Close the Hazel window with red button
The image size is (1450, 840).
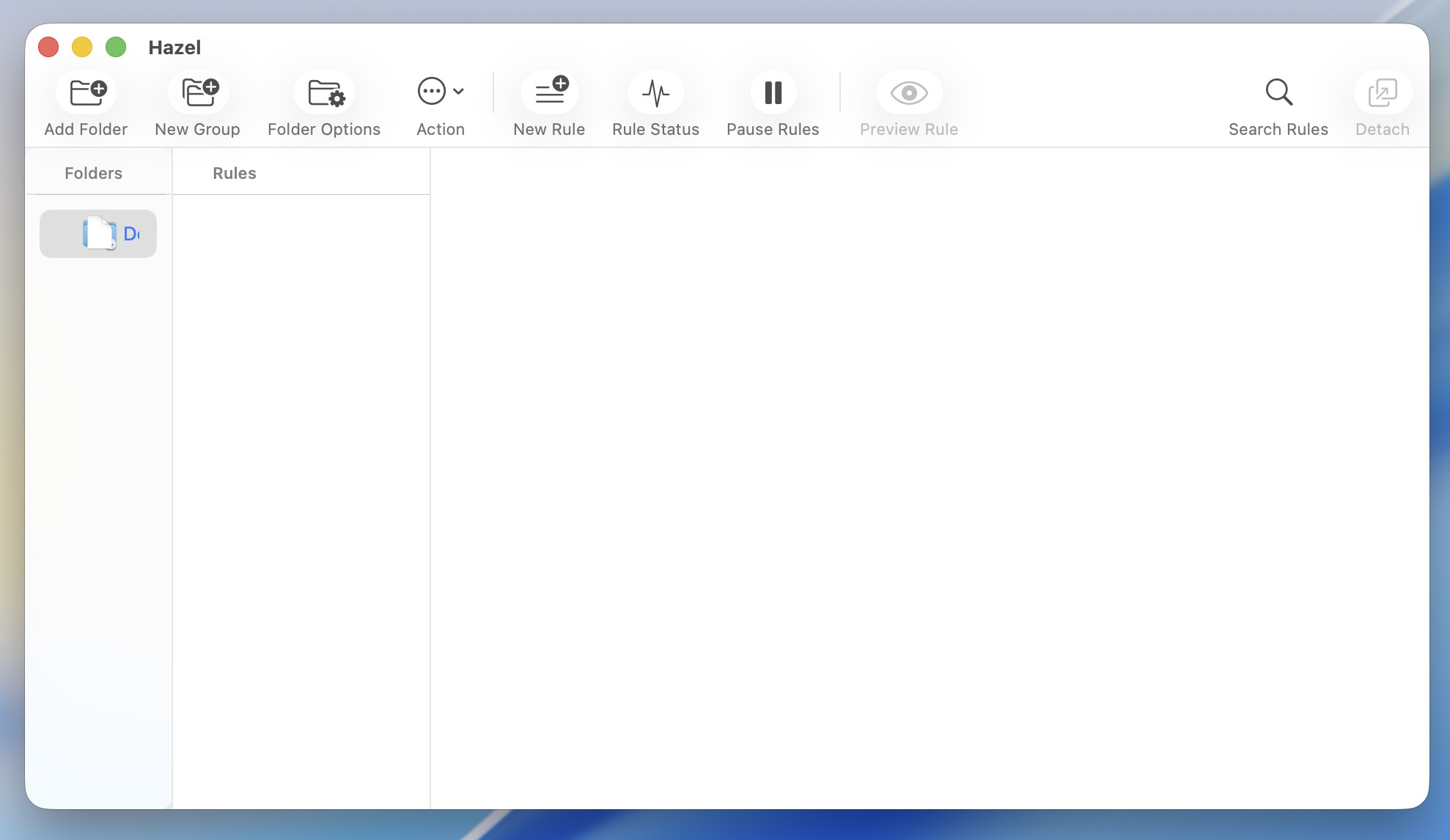click(x=48, y=48)
